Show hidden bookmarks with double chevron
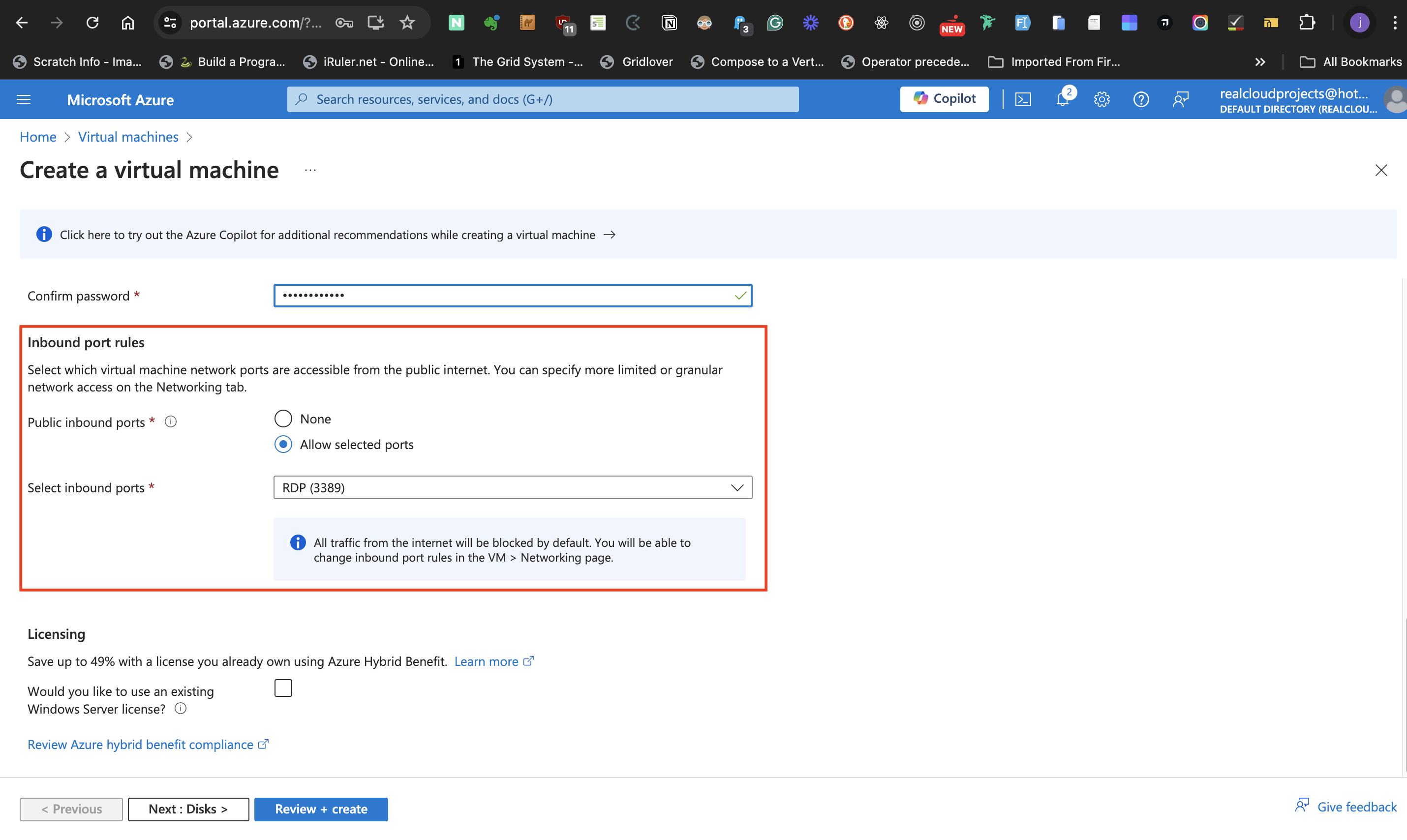1407x840 pixels. coord(1260,61)
